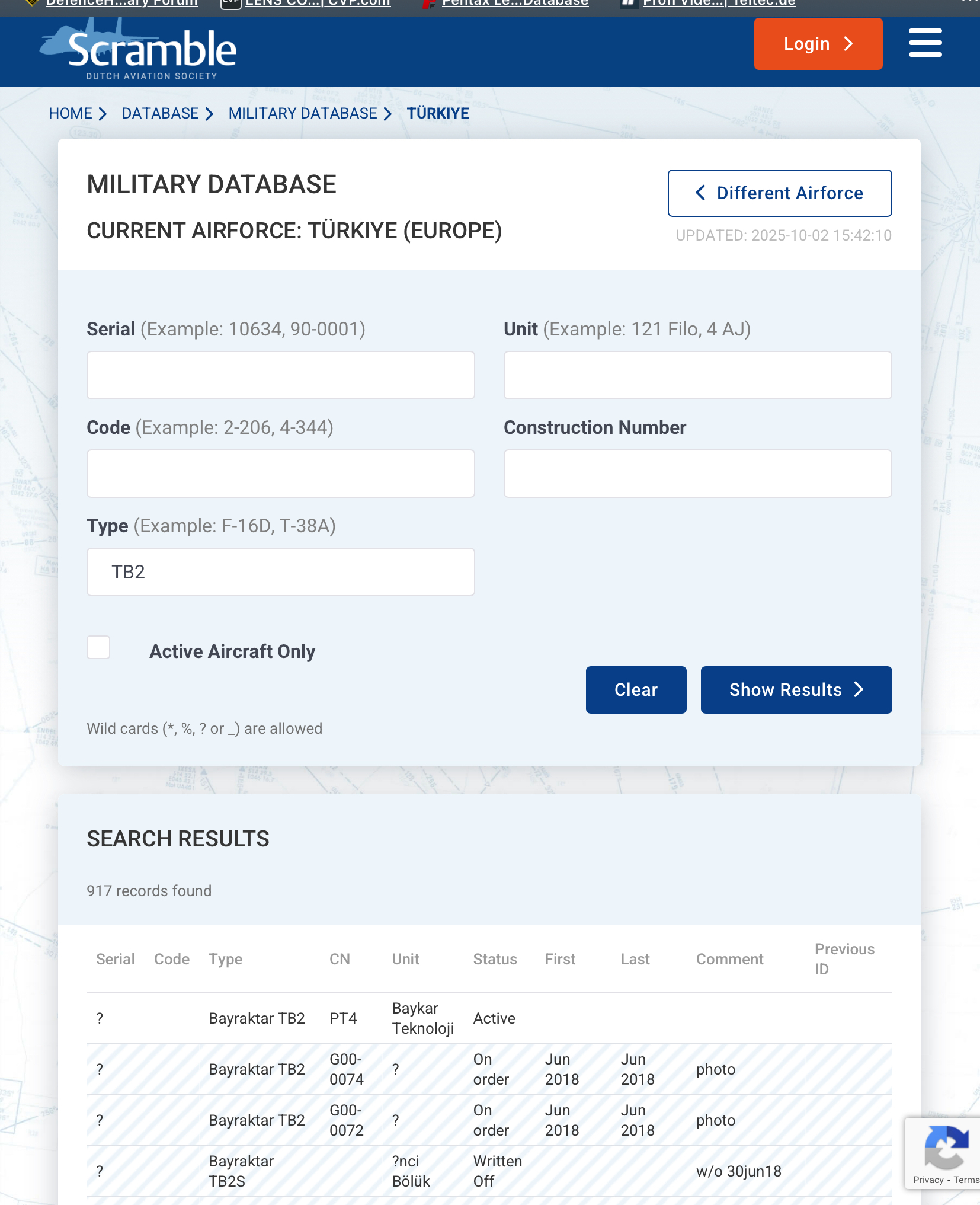Focus the Unit input field

pyautogui.click(x=697, y=375)
